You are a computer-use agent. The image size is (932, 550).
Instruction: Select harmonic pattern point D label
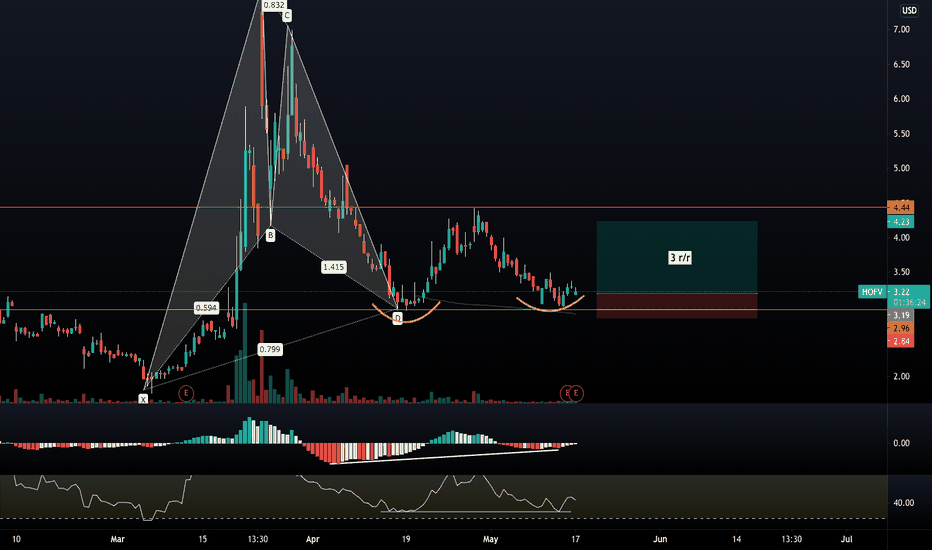point(398,318)
